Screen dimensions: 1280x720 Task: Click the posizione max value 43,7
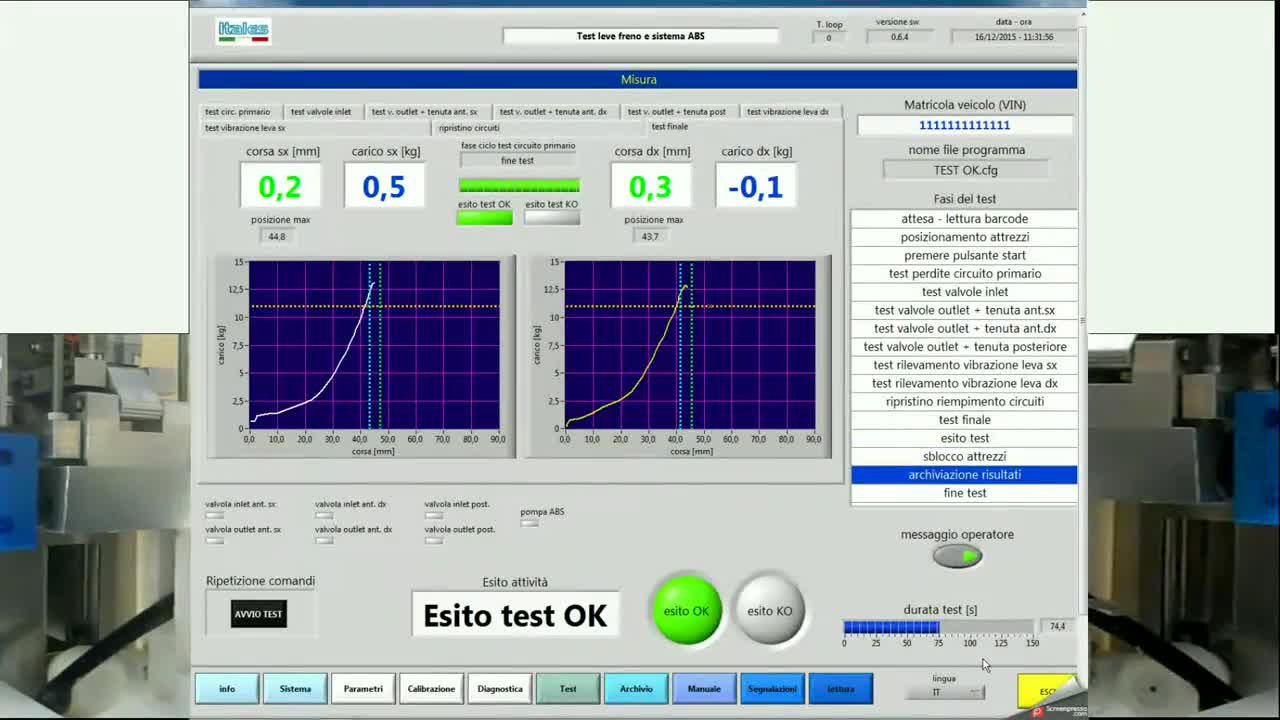(650, 236)
